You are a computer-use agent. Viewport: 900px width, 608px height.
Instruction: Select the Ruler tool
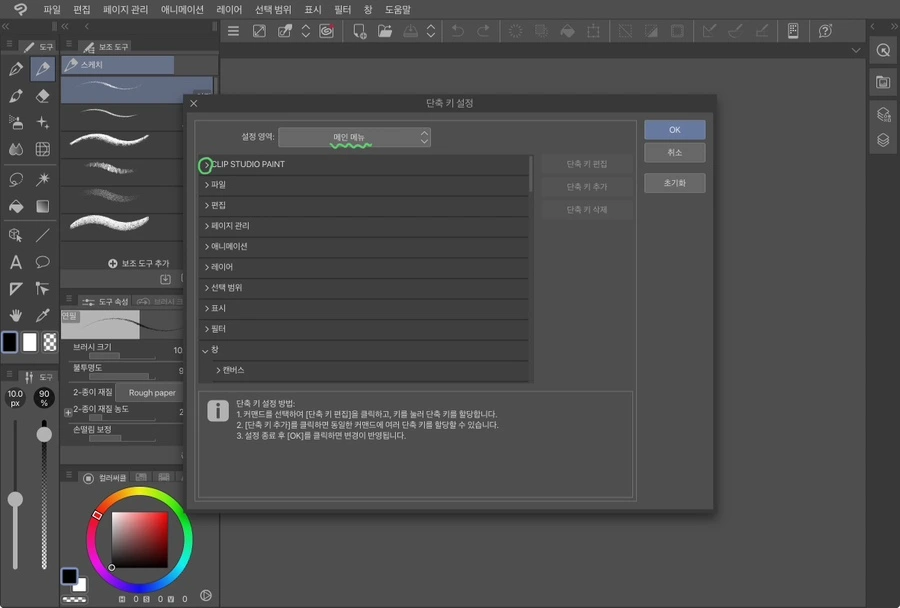pyautogui.click(x=15, y=289)
